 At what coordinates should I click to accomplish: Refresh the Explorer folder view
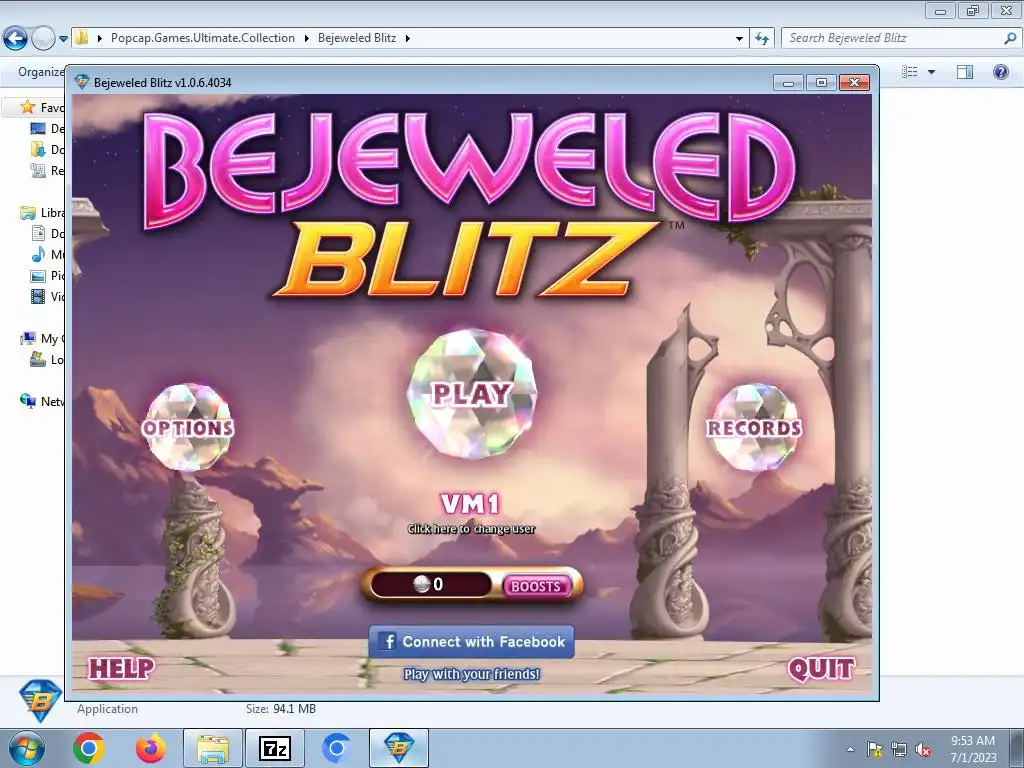point(761,39)
